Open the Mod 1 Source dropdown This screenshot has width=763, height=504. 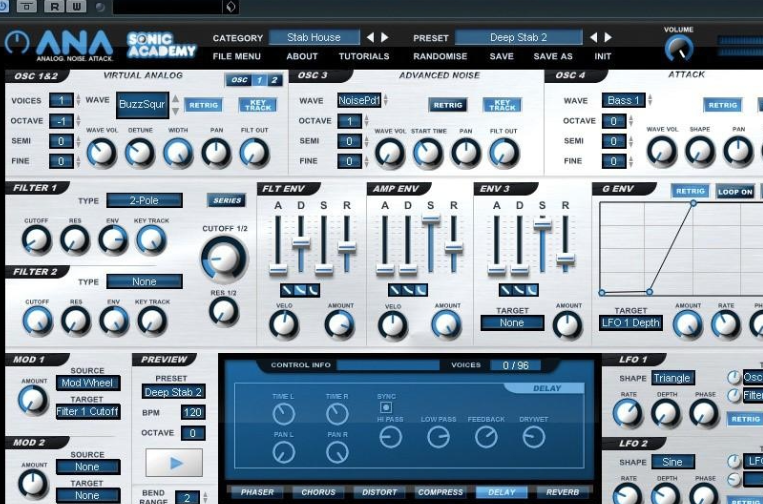[x=88, y=383]
